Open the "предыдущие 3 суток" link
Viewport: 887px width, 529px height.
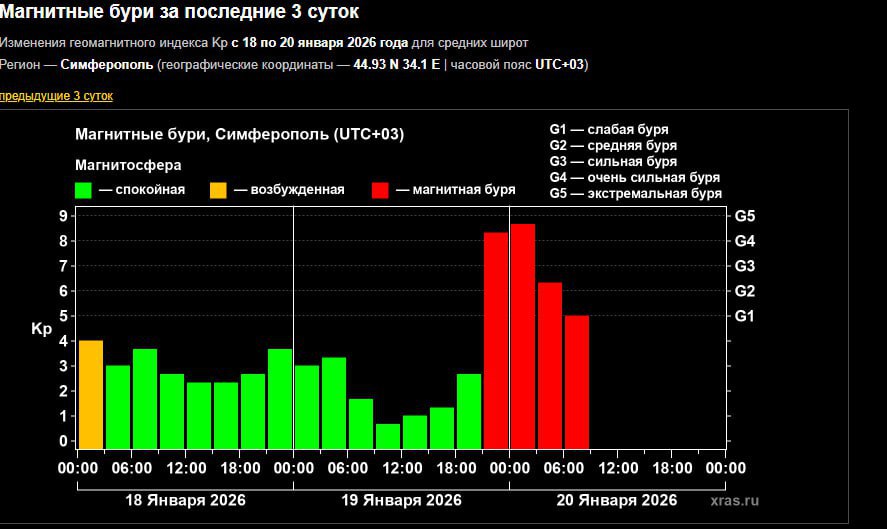56,96
